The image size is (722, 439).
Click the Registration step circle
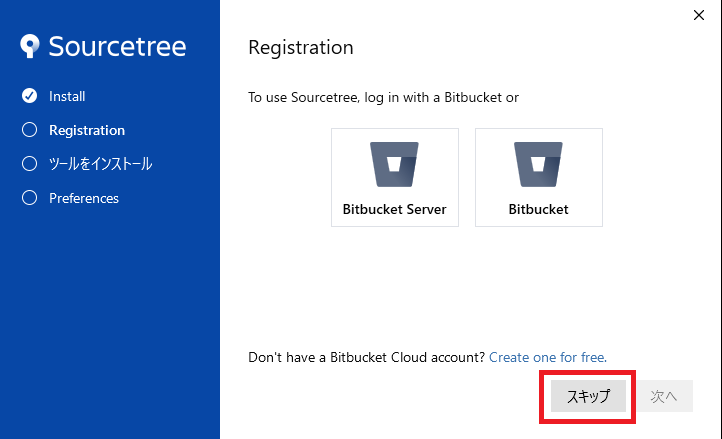click(x=29, y=130)
